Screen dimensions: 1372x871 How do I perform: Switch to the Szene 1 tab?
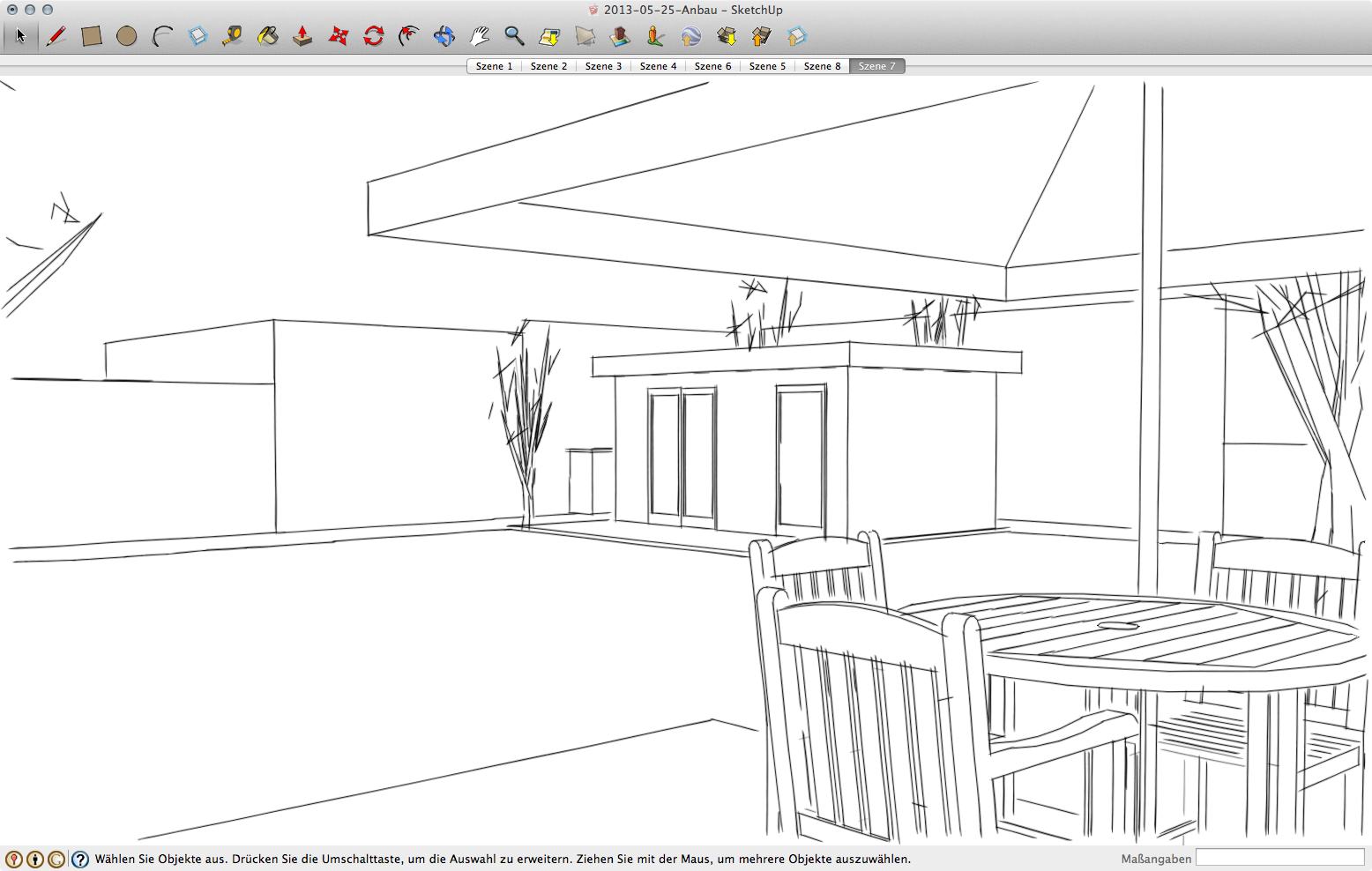point(494,66)
